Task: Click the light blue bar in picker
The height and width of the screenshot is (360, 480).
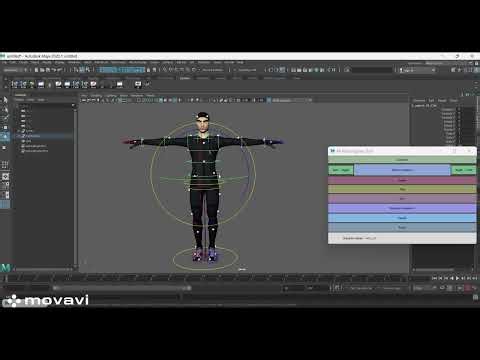Action: [x=402, y=218]
